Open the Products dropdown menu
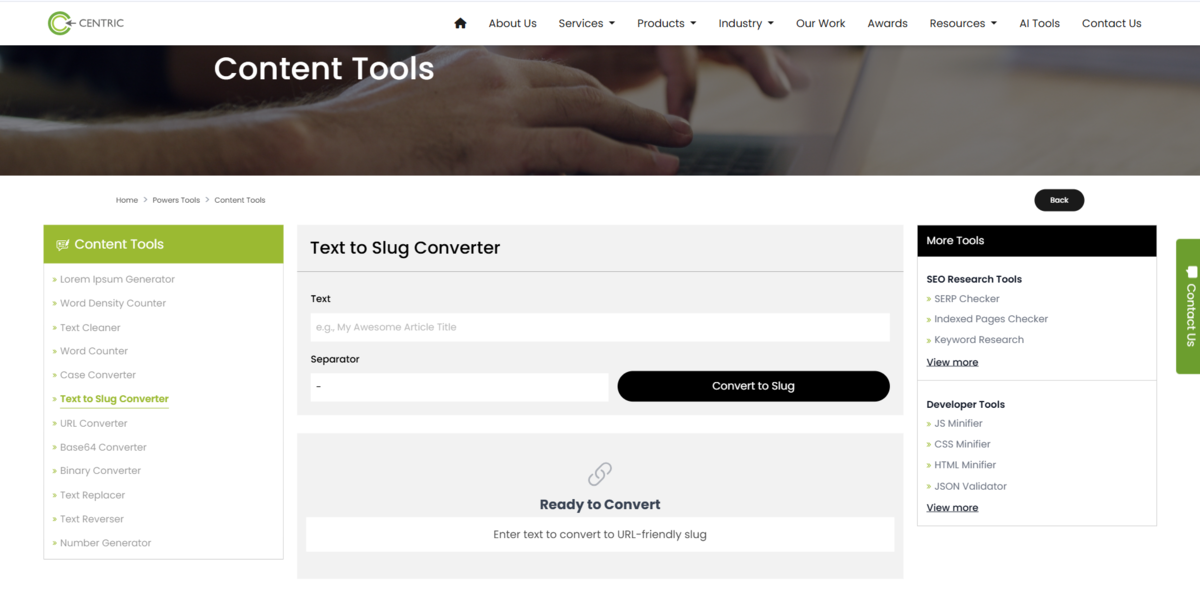Screen dimensions: 1200x596 [x=666, y=23]
